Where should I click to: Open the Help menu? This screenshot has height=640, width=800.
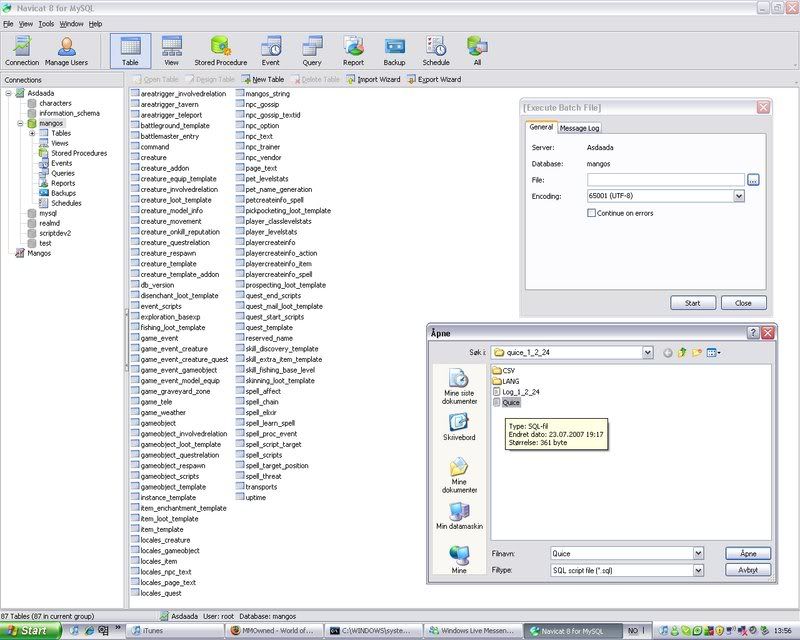click(95, 24)
